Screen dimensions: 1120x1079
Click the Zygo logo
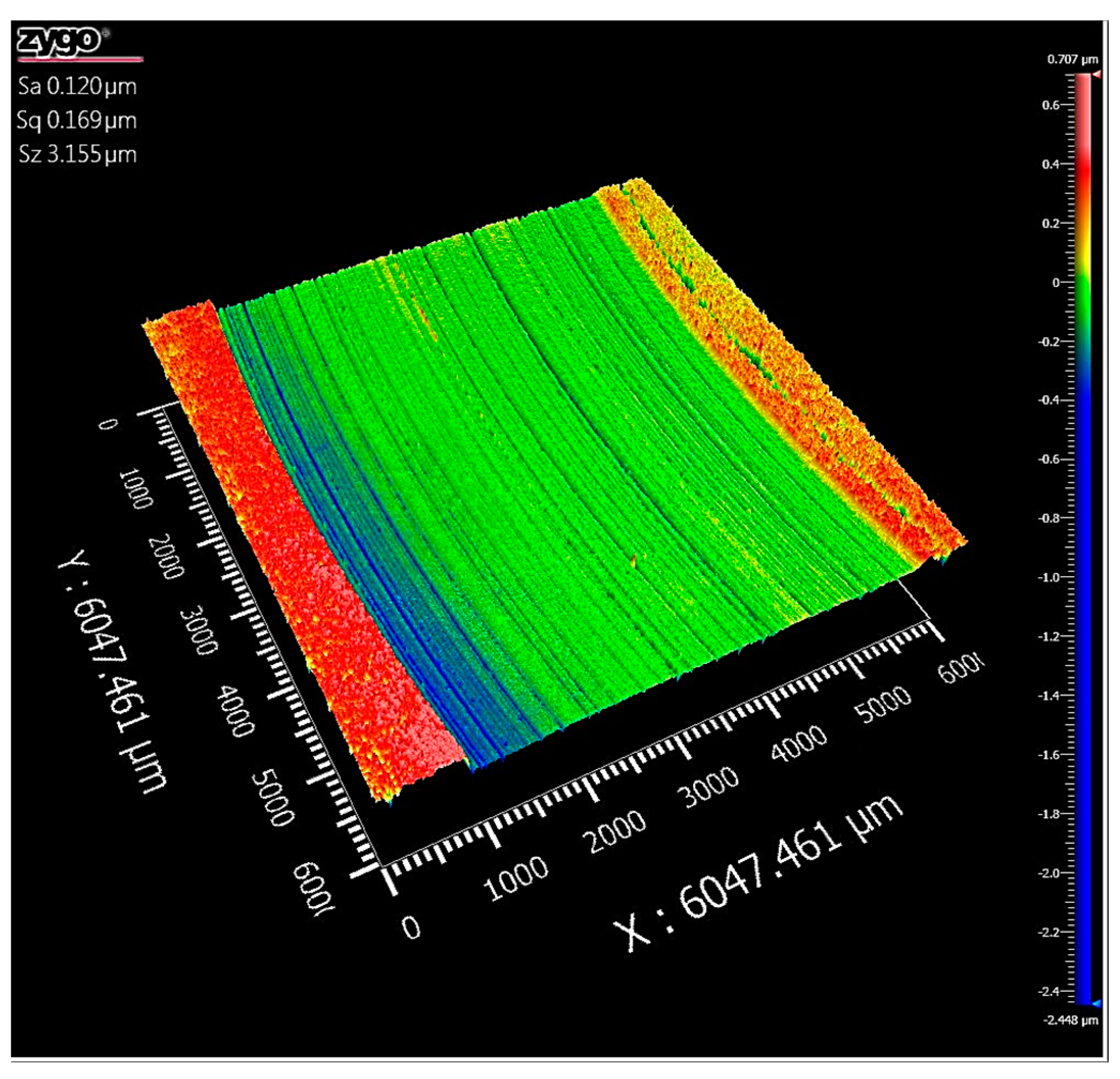tap(60, 41)
